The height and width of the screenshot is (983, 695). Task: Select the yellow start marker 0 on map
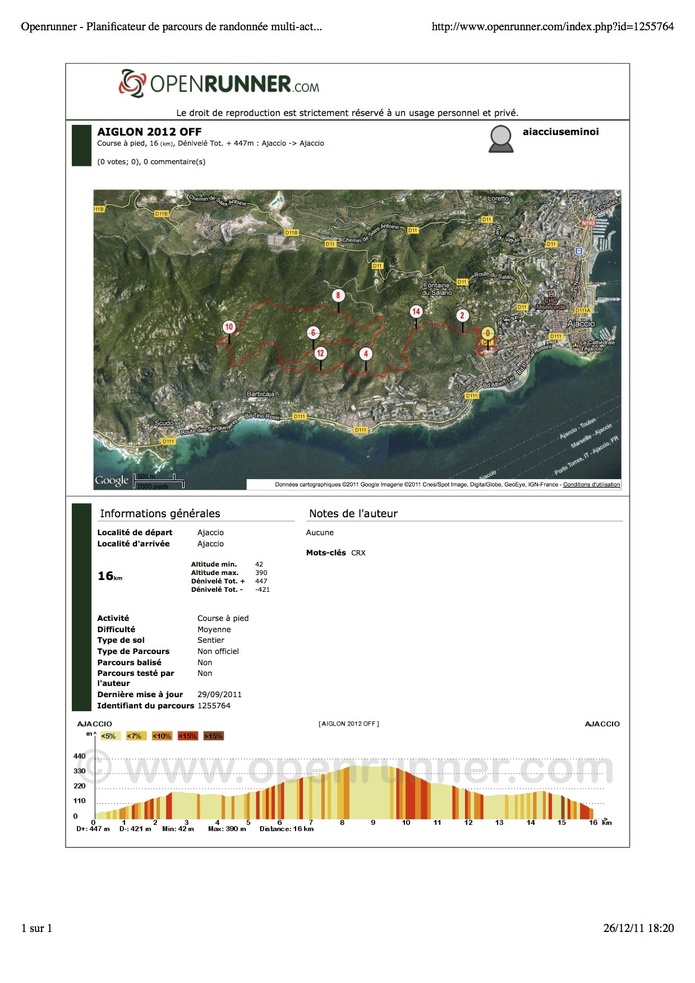[488, 333]
